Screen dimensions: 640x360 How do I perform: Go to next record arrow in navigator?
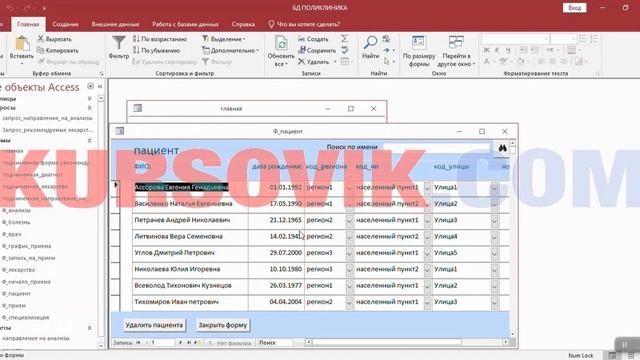180,342
